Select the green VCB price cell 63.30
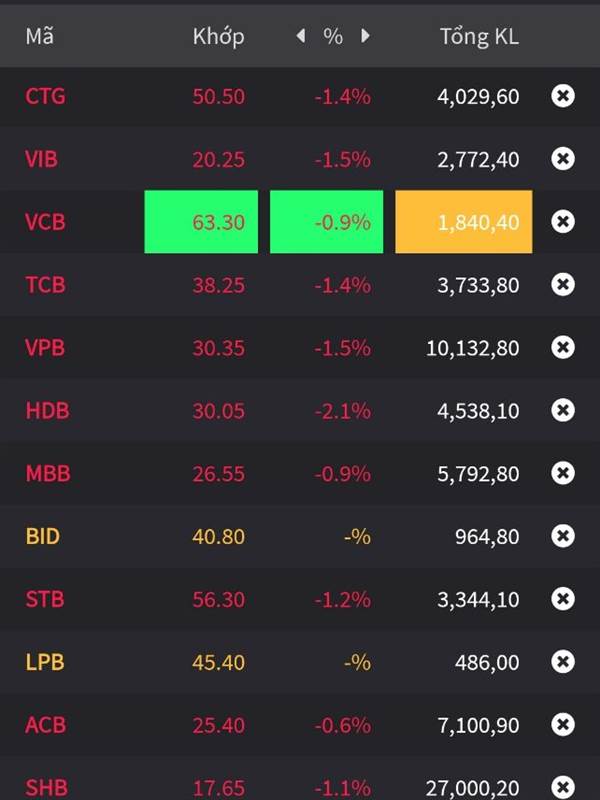The width and height of the screenshot is (600, 800). pos(201,222)
